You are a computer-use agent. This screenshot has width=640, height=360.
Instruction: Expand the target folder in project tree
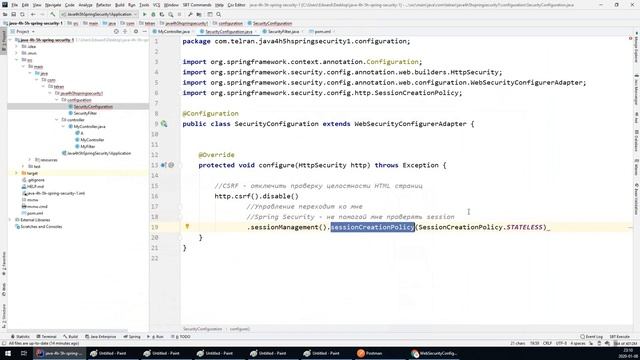click(17, 173)
